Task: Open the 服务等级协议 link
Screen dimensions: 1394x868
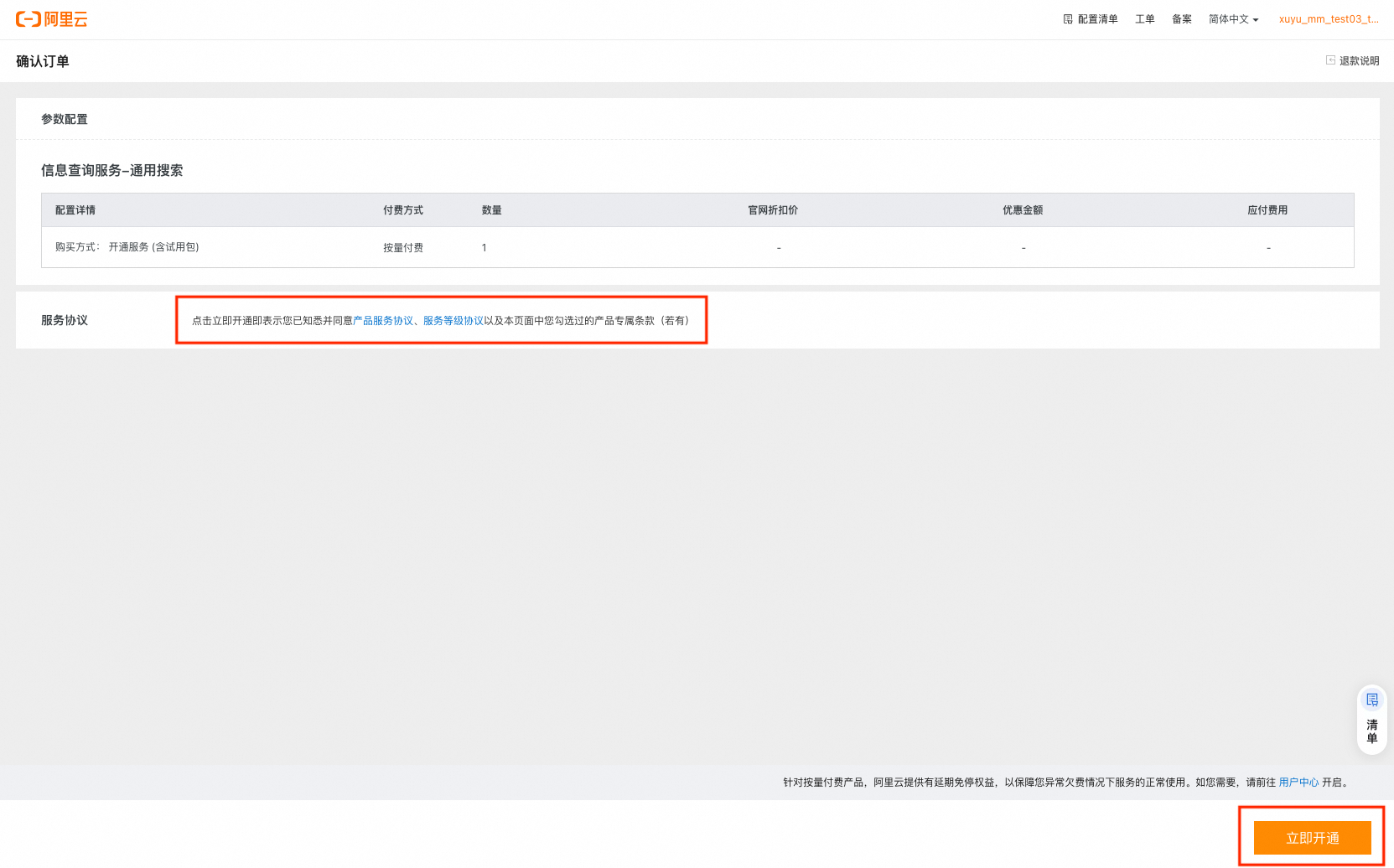Action: coord(453,321)
